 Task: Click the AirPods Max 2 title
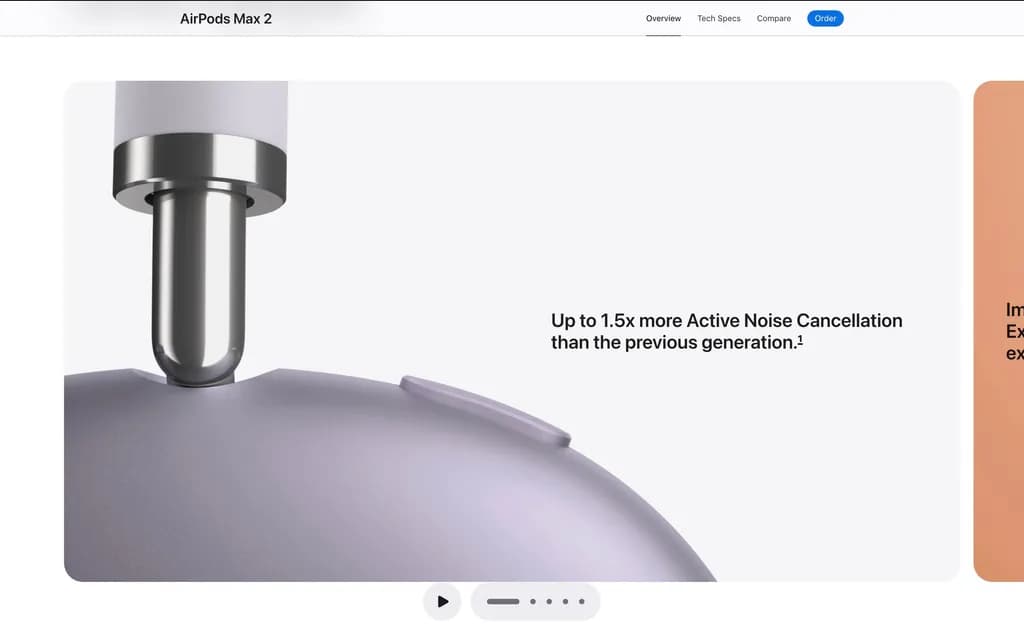[225, 19]
